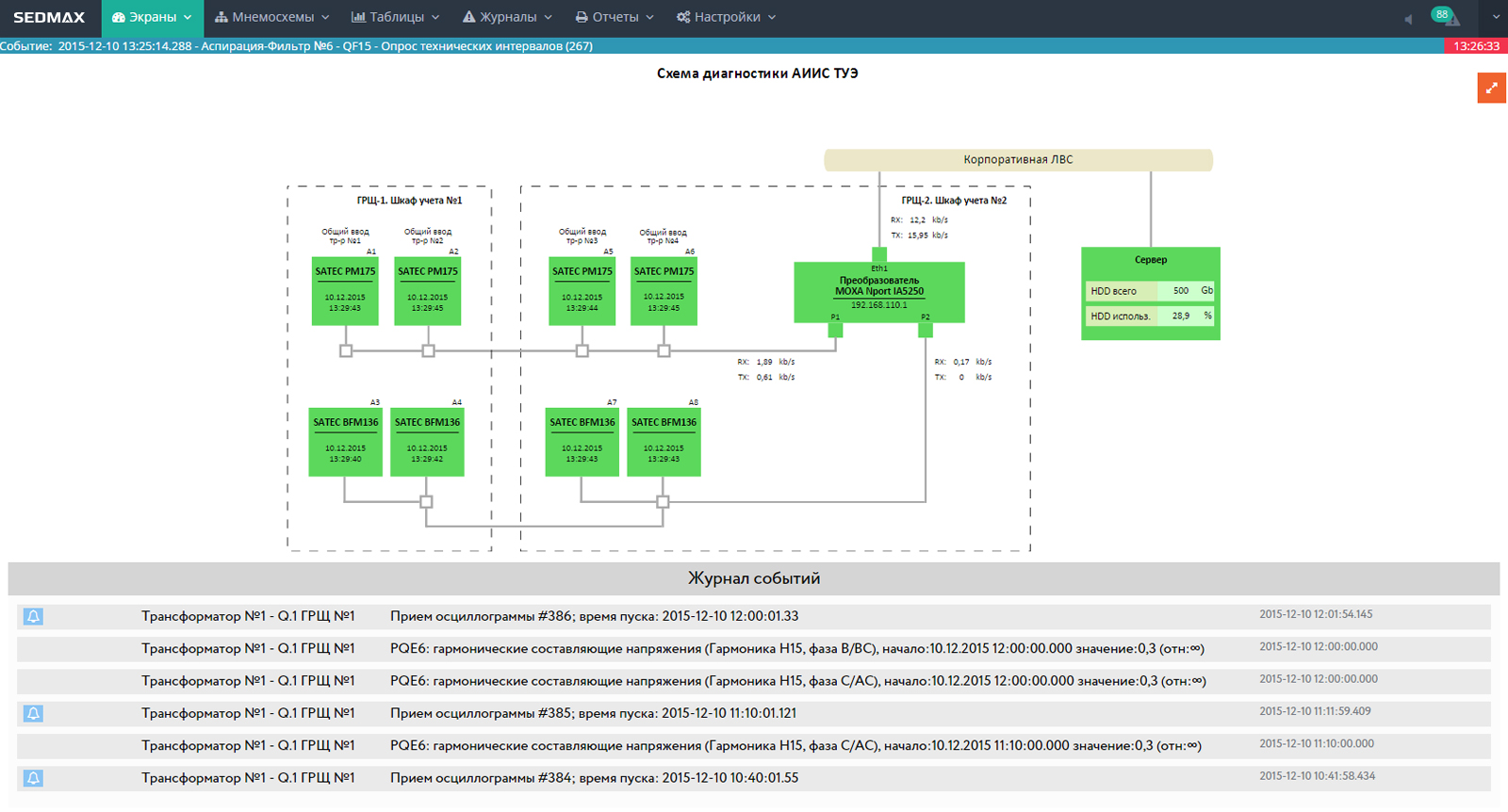Click bell icon for oscillogram #384 event

point(33,778)
